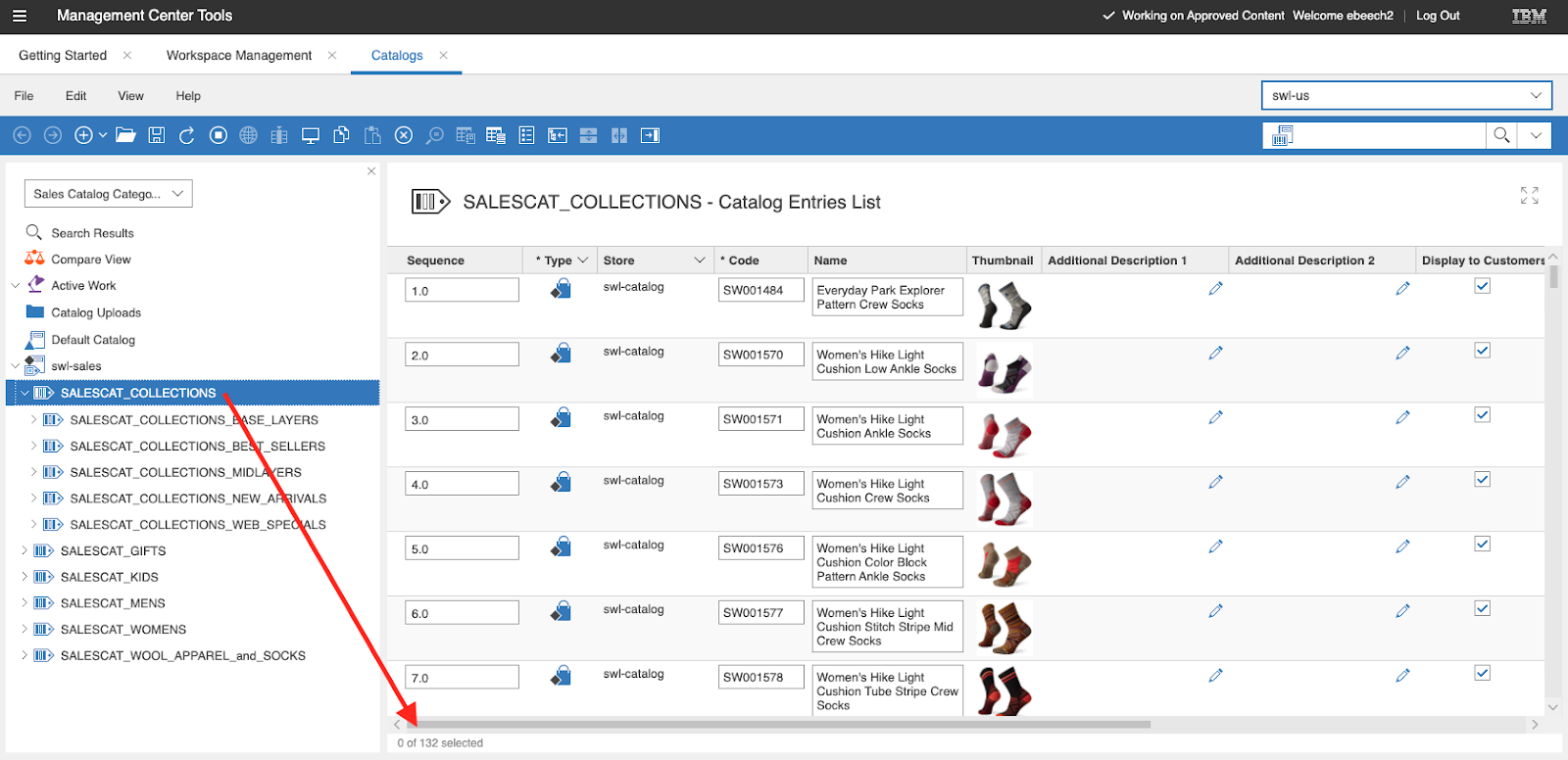Image resolution: width=1568 pixels, height=760 pixels.
Task: Uncheck Display to Customers for SW001573
Action: [1483, 480]
